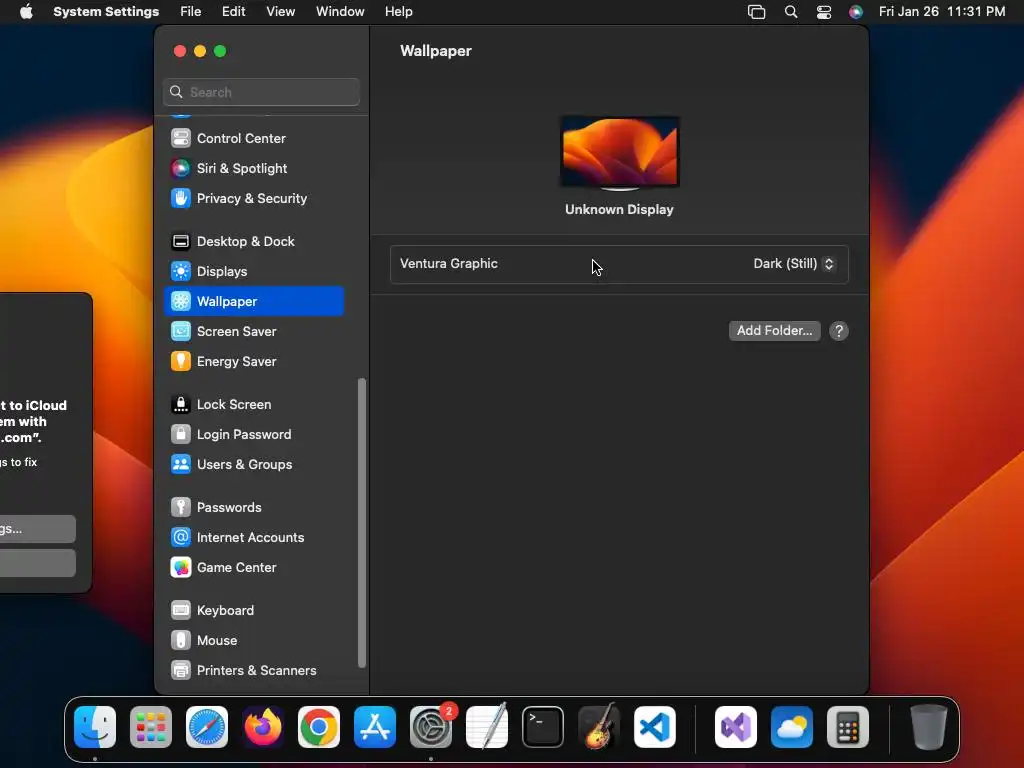Open the Help menu
Viewport: 1024px width, 768px height.
[x=398, y=12]
